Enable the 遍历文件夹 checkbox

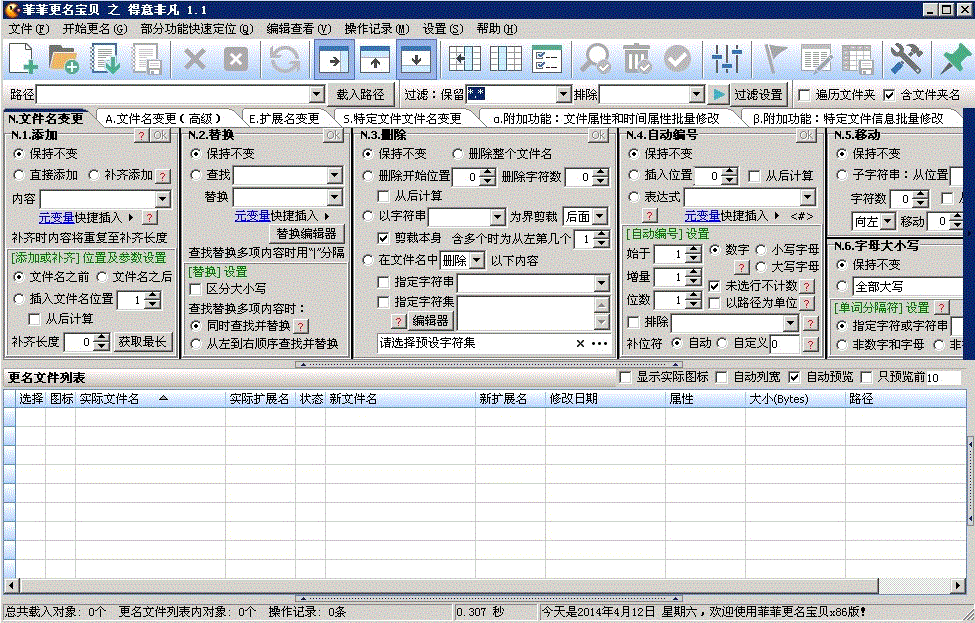point(805,95)
